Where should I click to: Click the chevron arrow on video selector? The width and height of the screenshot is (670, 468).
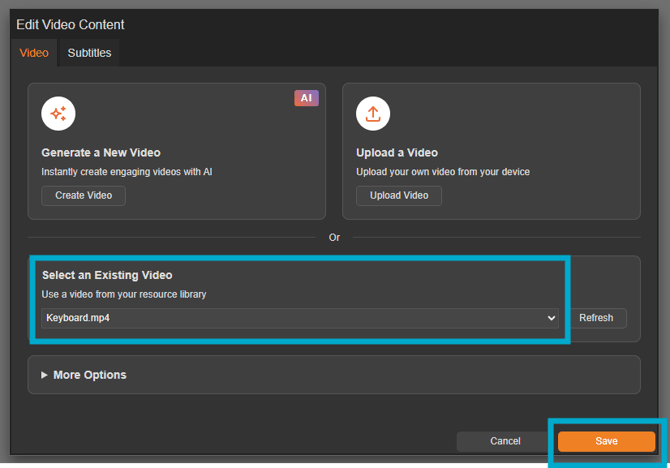click(551, 318)
